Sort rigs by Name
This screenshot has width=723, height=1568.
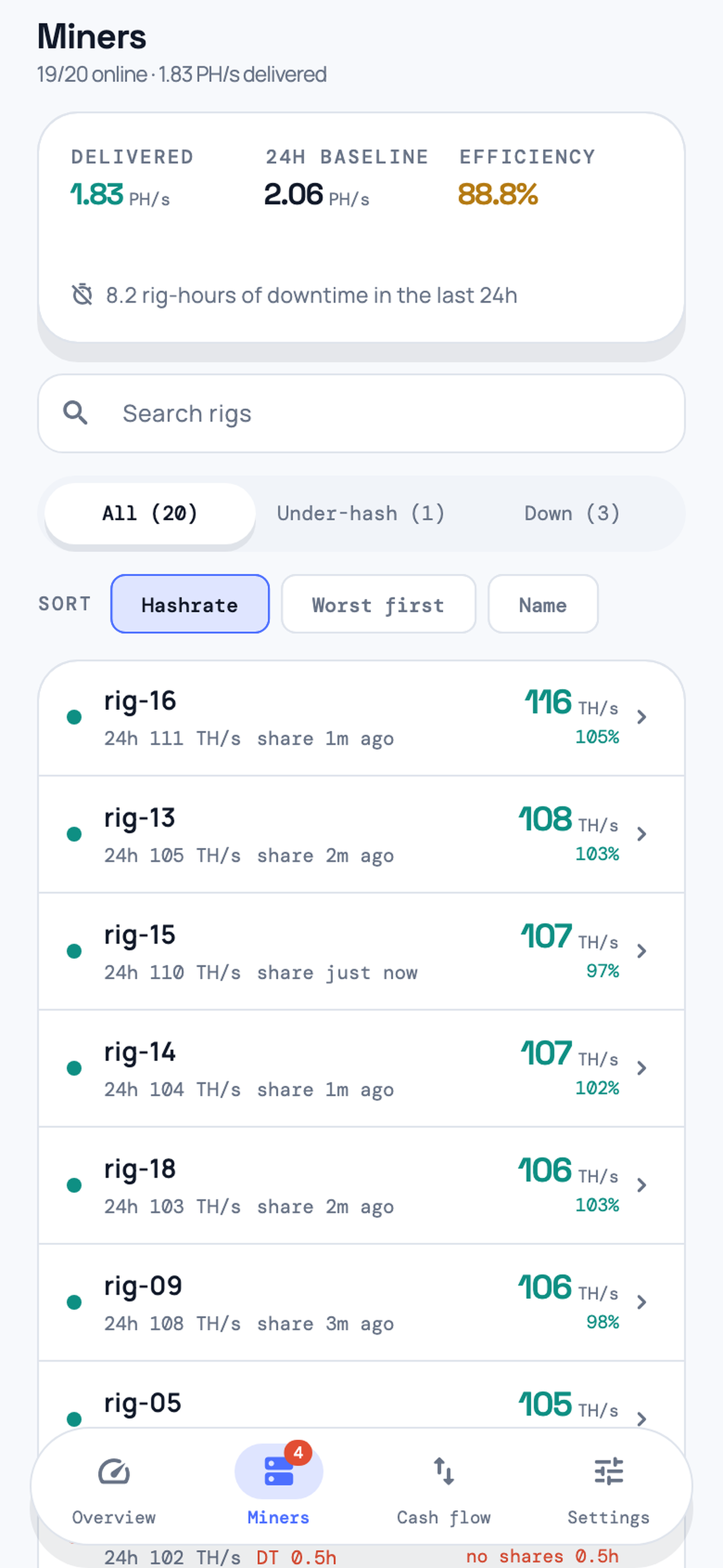543,604
